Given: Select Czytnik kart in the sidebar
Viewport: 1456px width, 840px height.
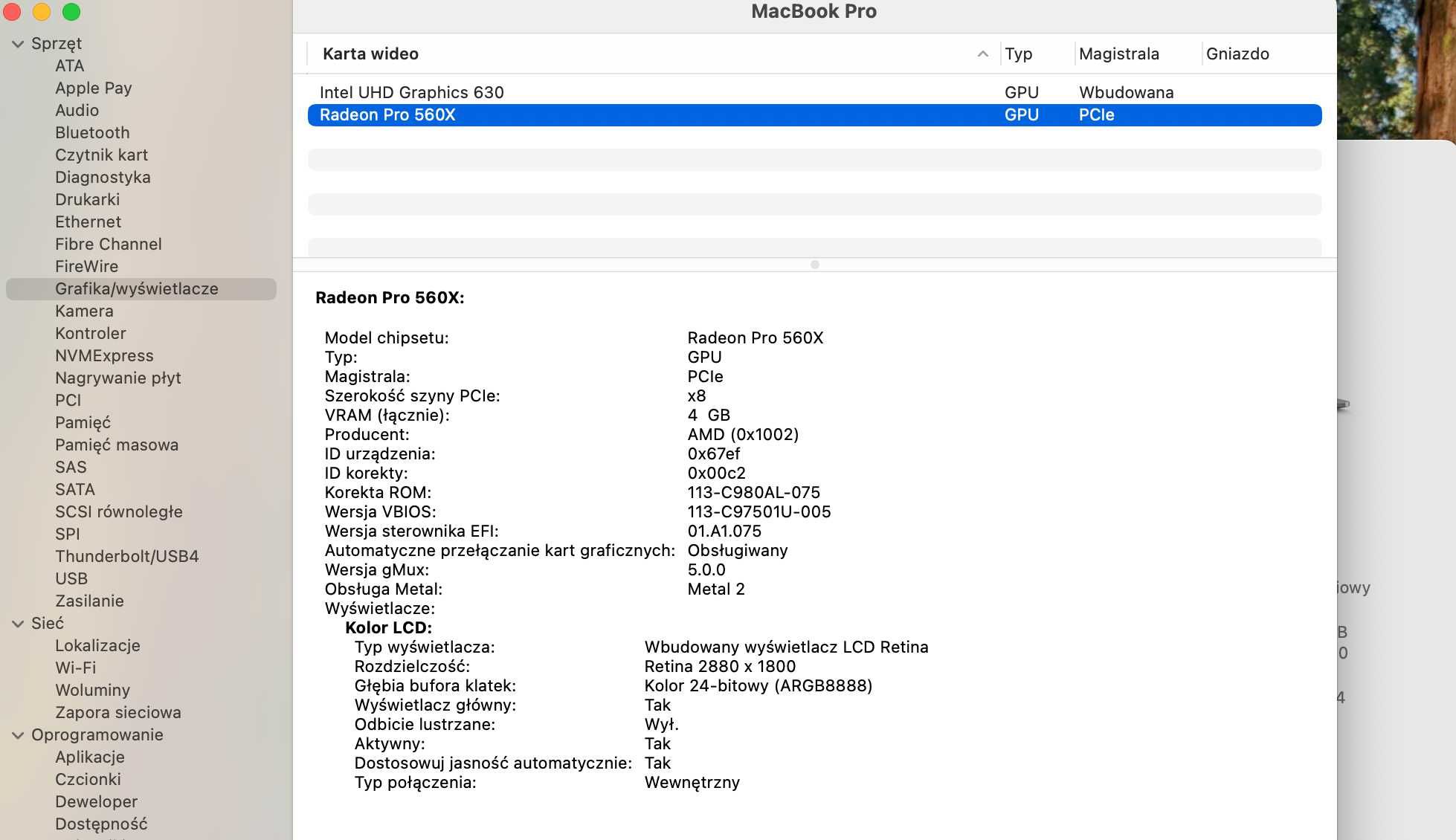Looking at the screenshot, I should coord(101,155).
